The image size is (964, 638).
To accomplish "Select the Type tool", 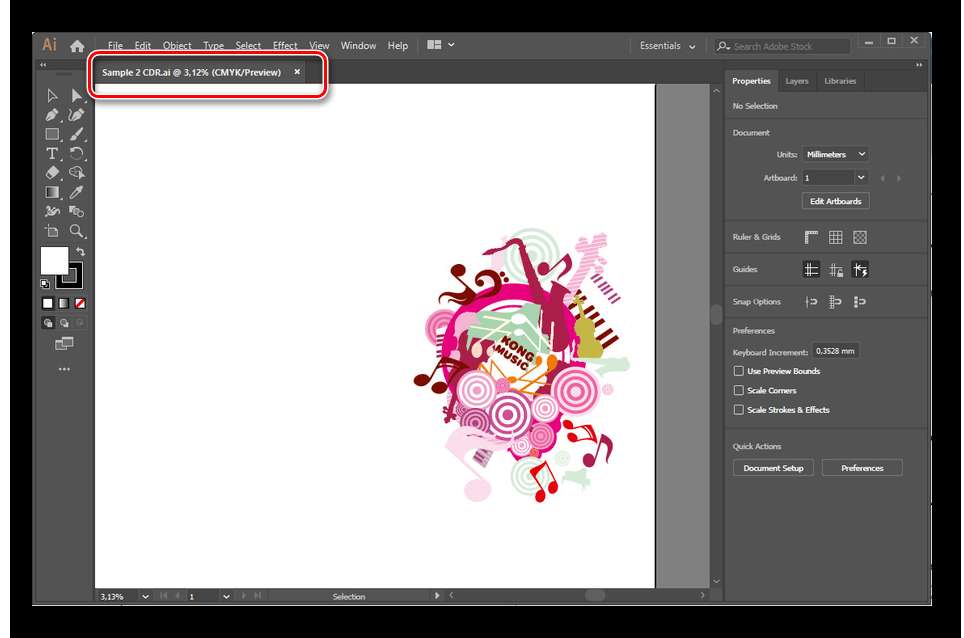I will pos(52,153).
